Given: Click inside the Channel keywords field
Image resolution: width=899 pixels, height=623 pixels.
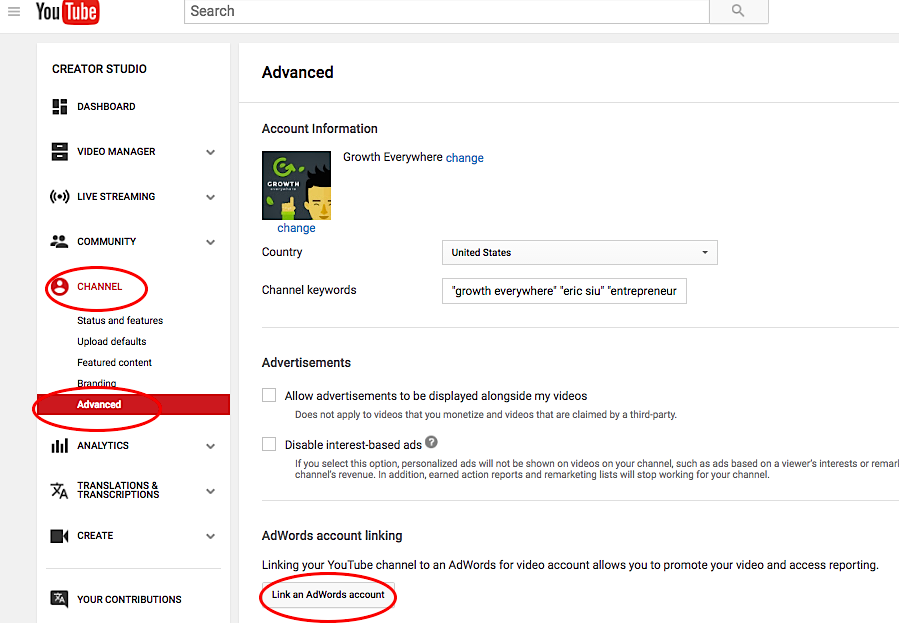Looking at the screenshot, I should point(564,290).
